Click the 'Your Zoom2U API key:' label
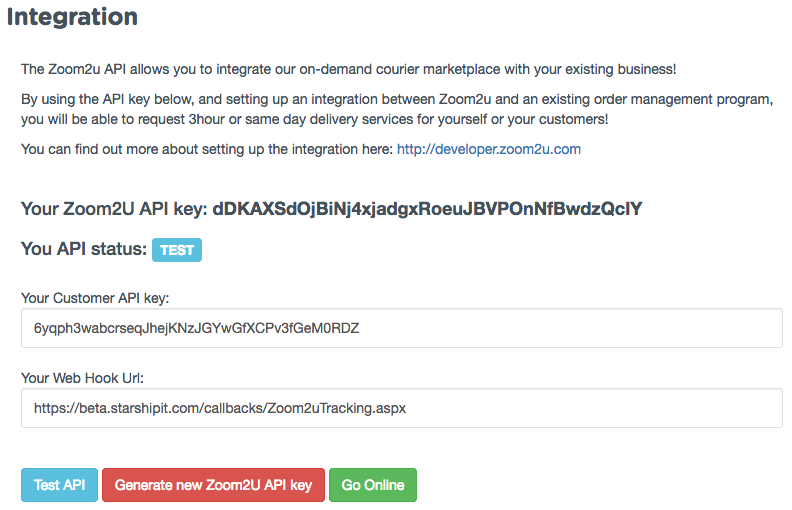 (x=114, y=209)
